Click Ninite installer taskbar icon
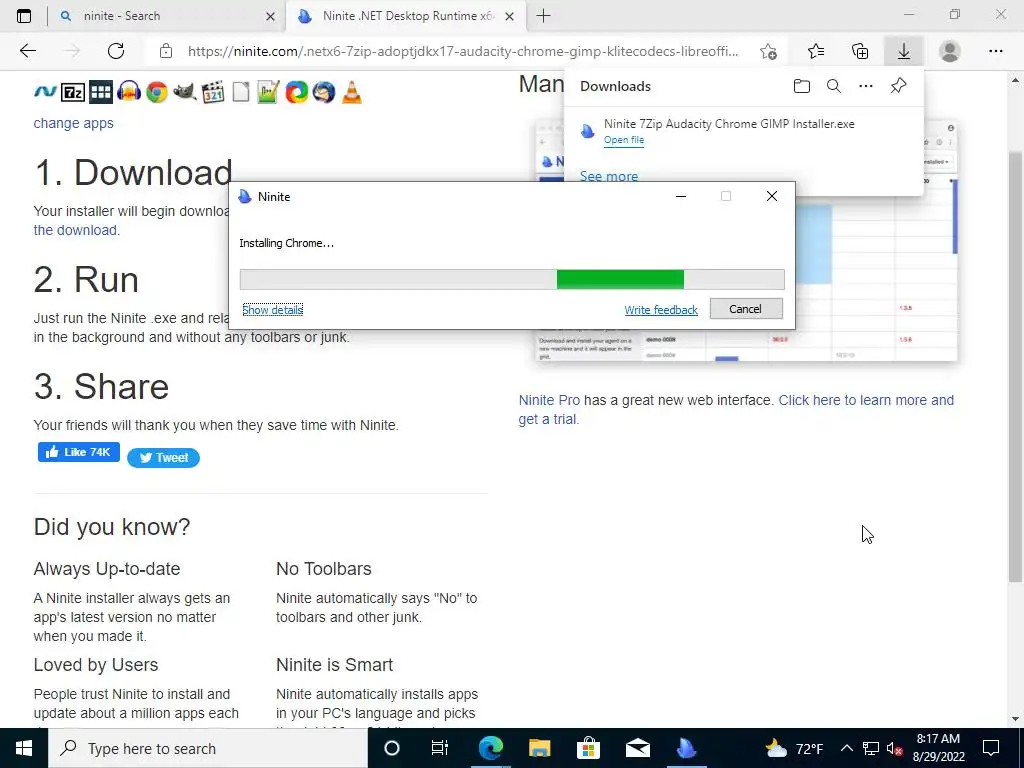 (x=686, y=748)
